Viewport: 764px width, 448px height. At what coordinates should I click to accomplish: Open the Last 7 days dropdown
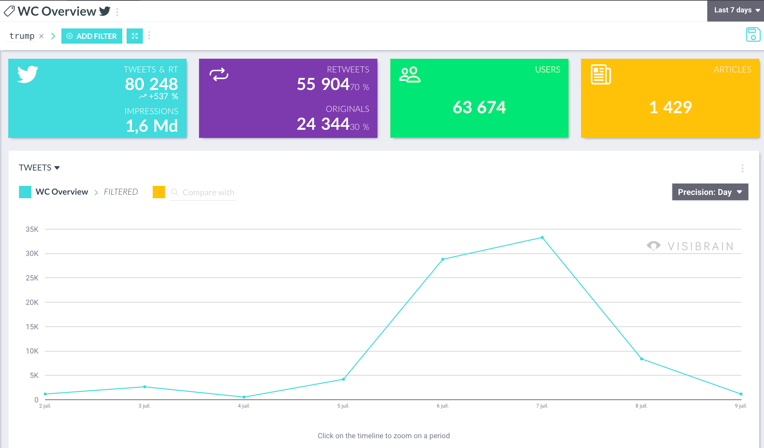coord(735,10)
